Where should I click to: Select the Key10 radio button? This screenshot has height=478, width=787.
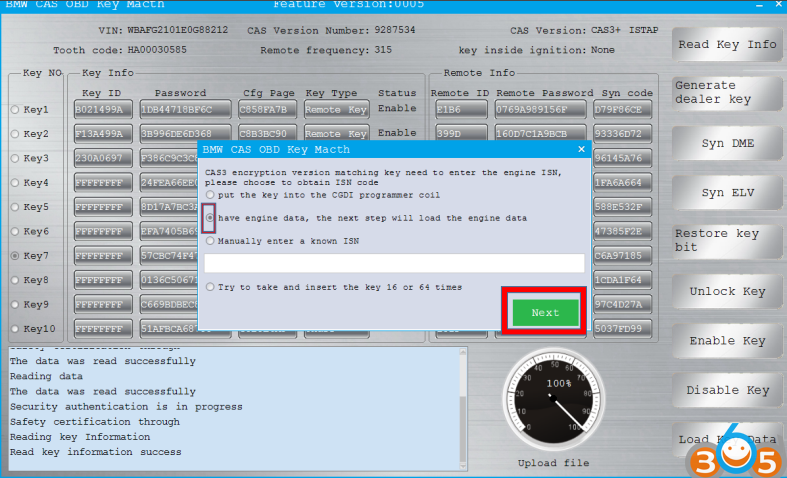(15, 329)
